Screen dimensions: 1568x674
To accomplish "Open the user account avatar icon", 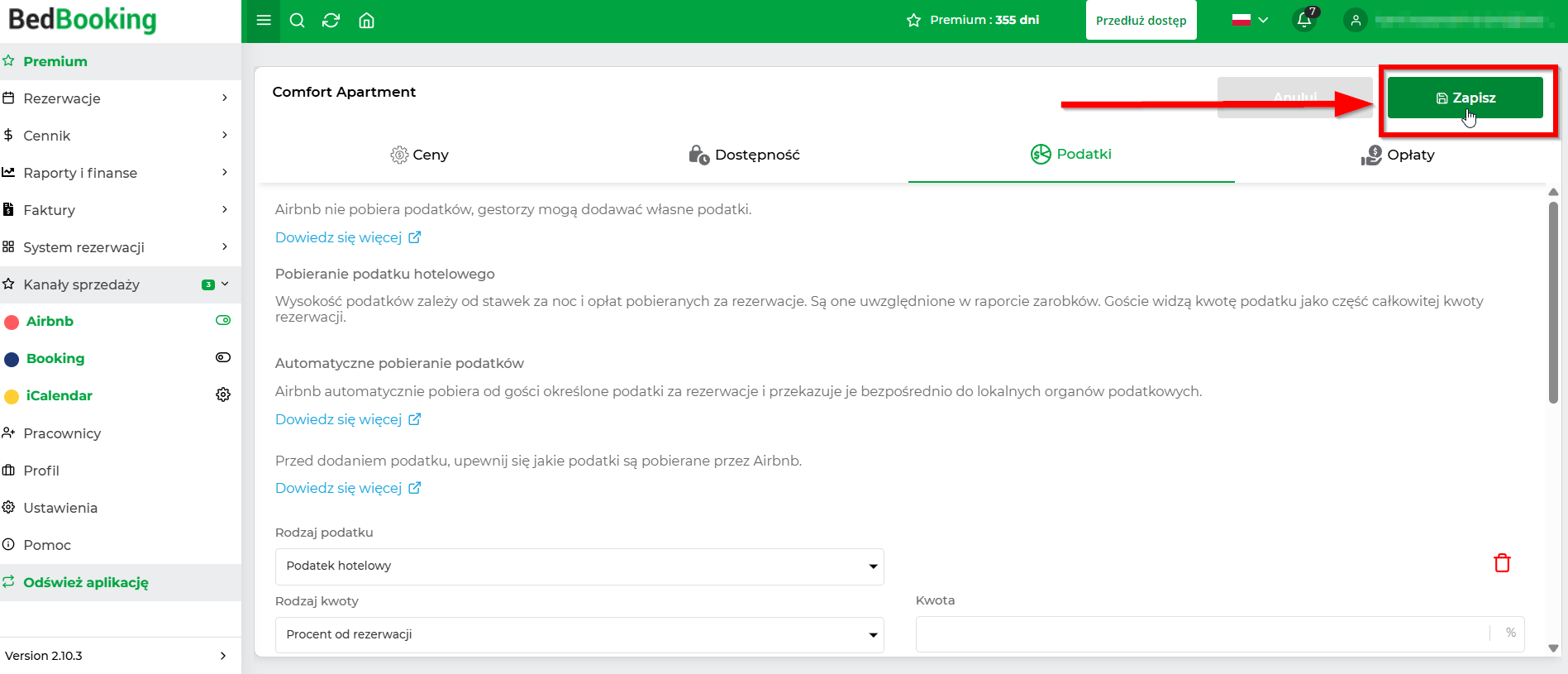I will click(x=1356, y=21).
